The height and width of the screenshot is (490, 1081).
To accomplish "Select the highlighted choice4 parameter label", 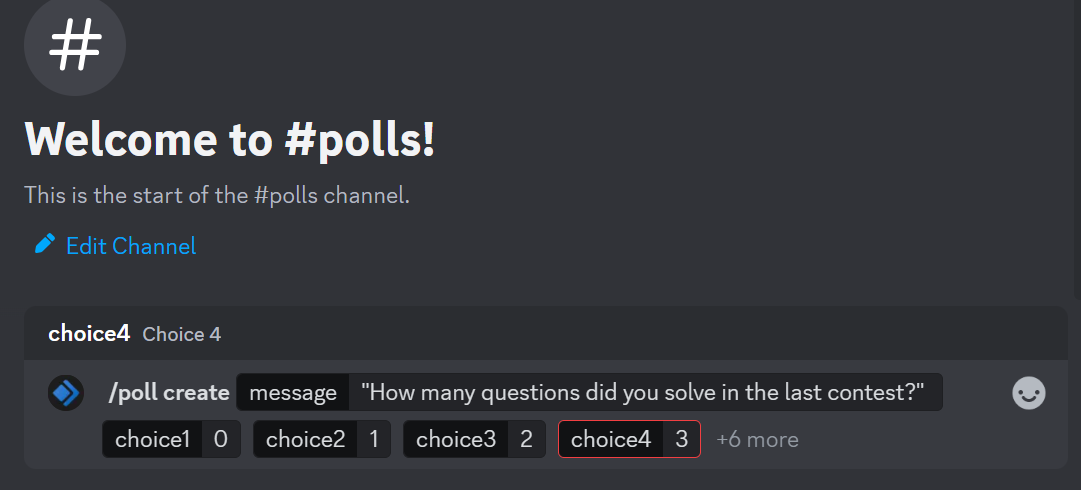I will click(x=610, y=439).
